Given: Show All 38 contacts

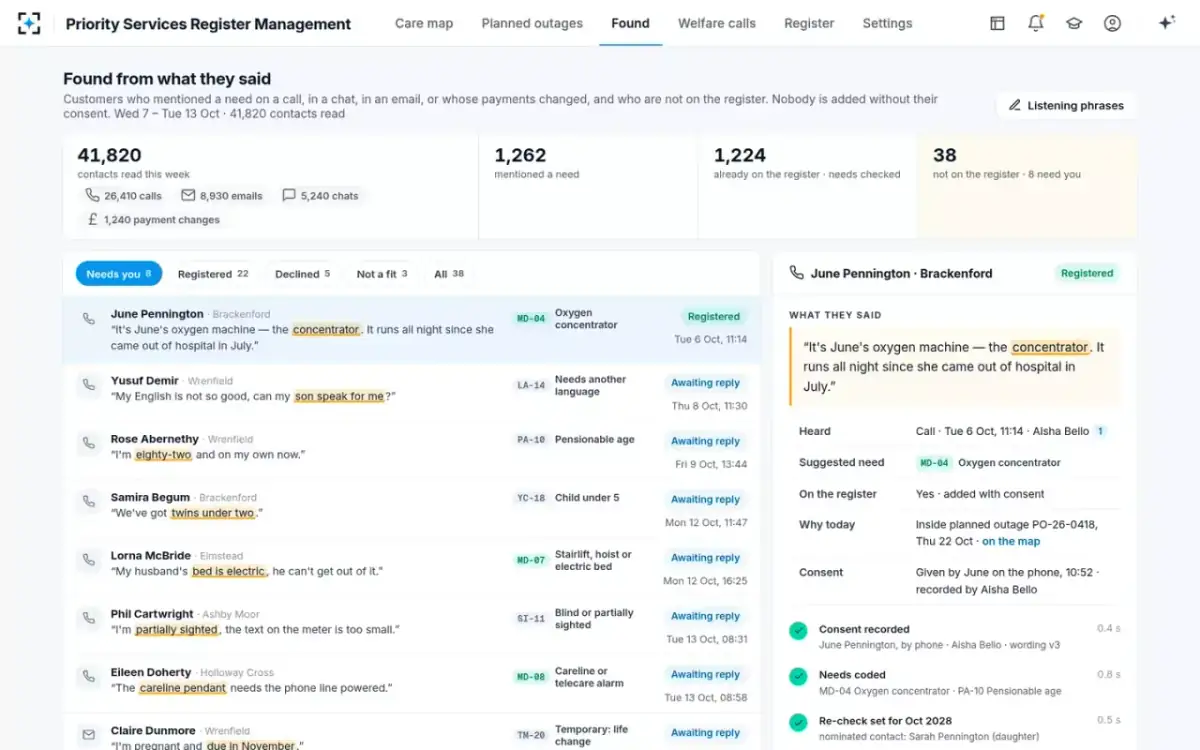Looking at the screenshot, I should pos(449,274).
